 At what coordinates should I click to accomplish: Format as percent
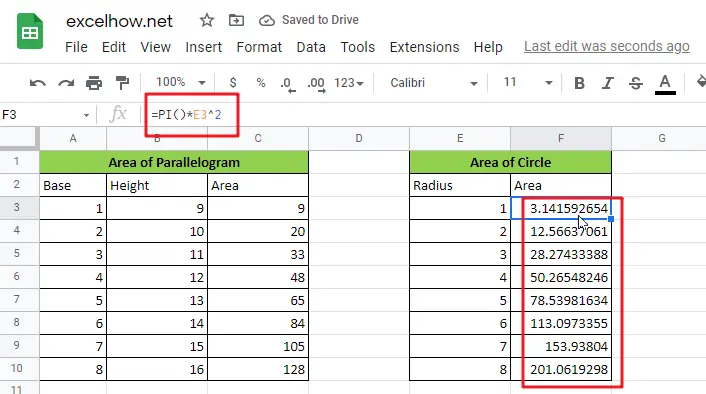tap(261, 83)
